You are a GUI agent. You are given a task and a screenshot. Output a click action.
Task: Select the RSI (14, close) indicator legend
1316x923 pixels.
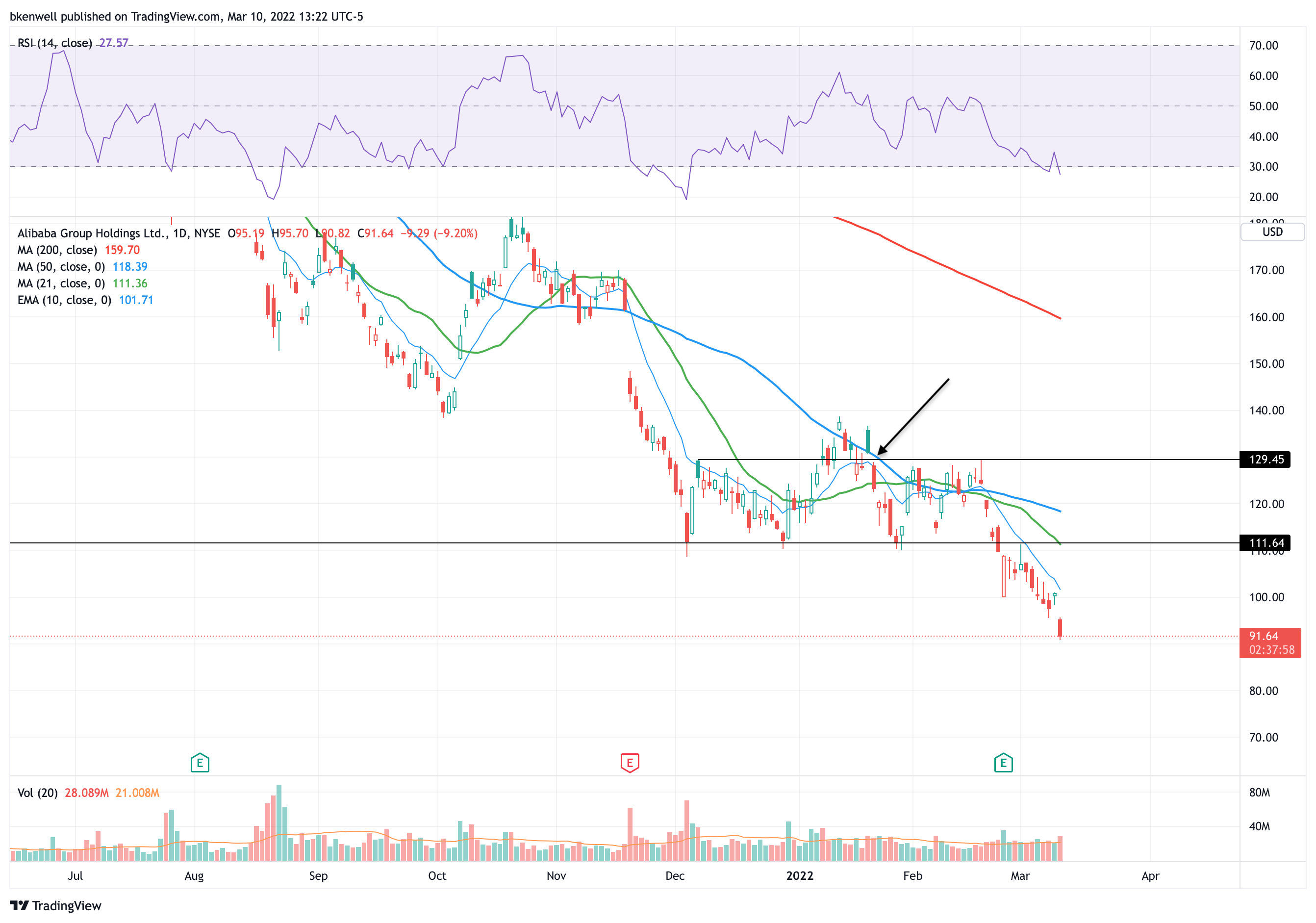tap(55, 43)
